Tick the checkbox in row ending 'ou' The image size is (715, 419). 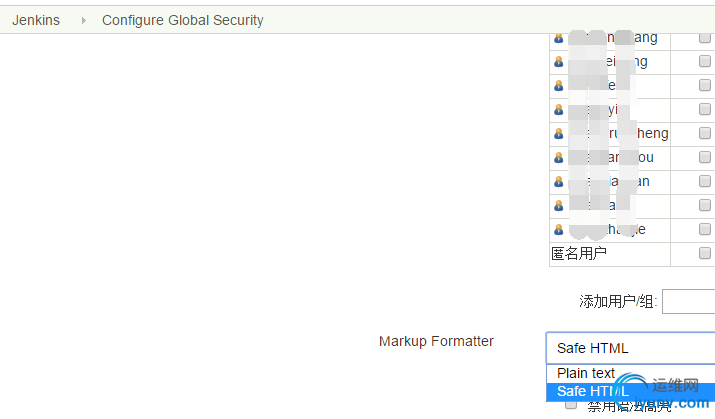(705, 157)
